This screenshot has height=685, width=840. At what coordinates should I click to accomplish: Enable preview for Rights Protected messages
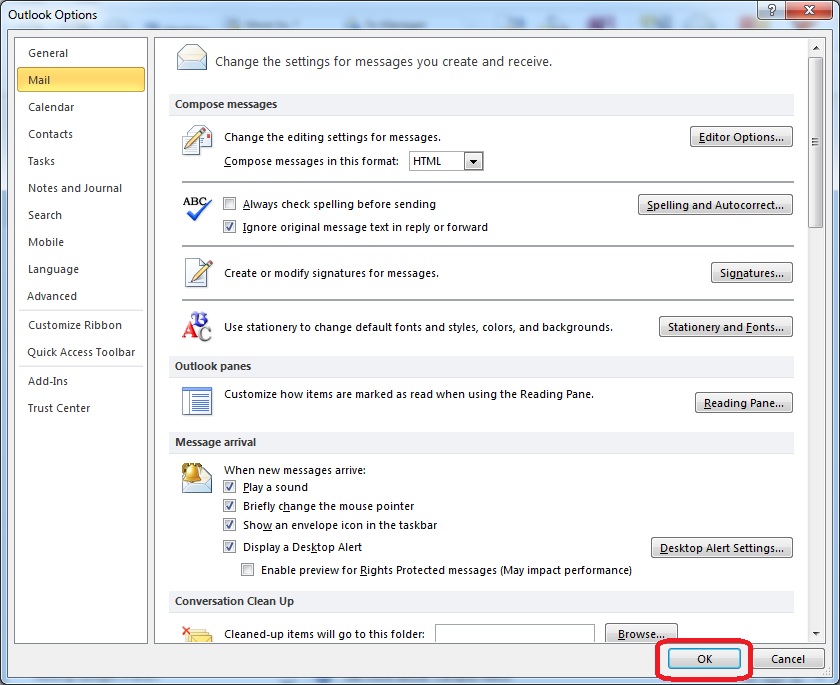pyautogui.click(x=248, y=570)
